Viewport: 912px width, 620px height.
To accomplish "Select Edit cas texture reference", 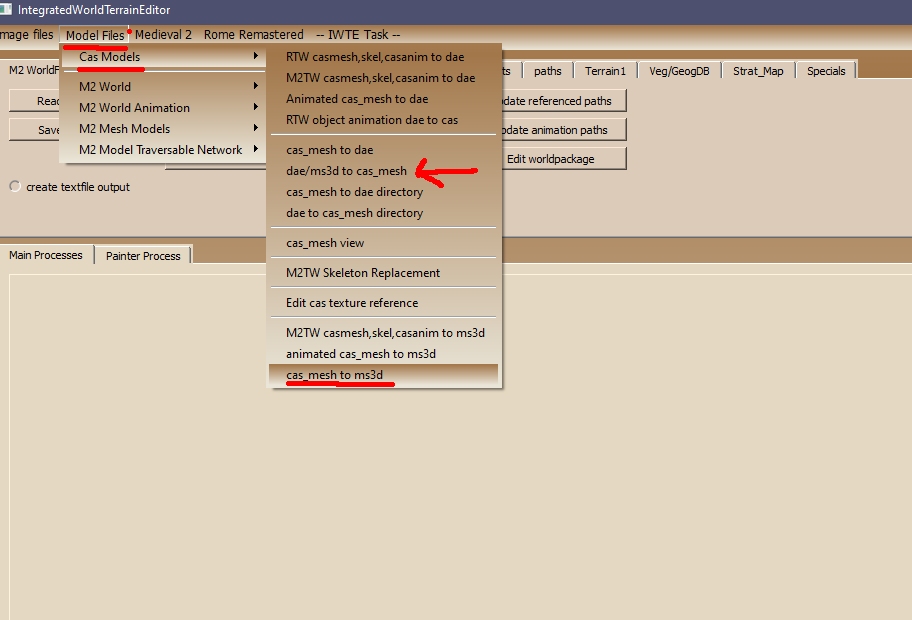I will [x=383, y=303].
